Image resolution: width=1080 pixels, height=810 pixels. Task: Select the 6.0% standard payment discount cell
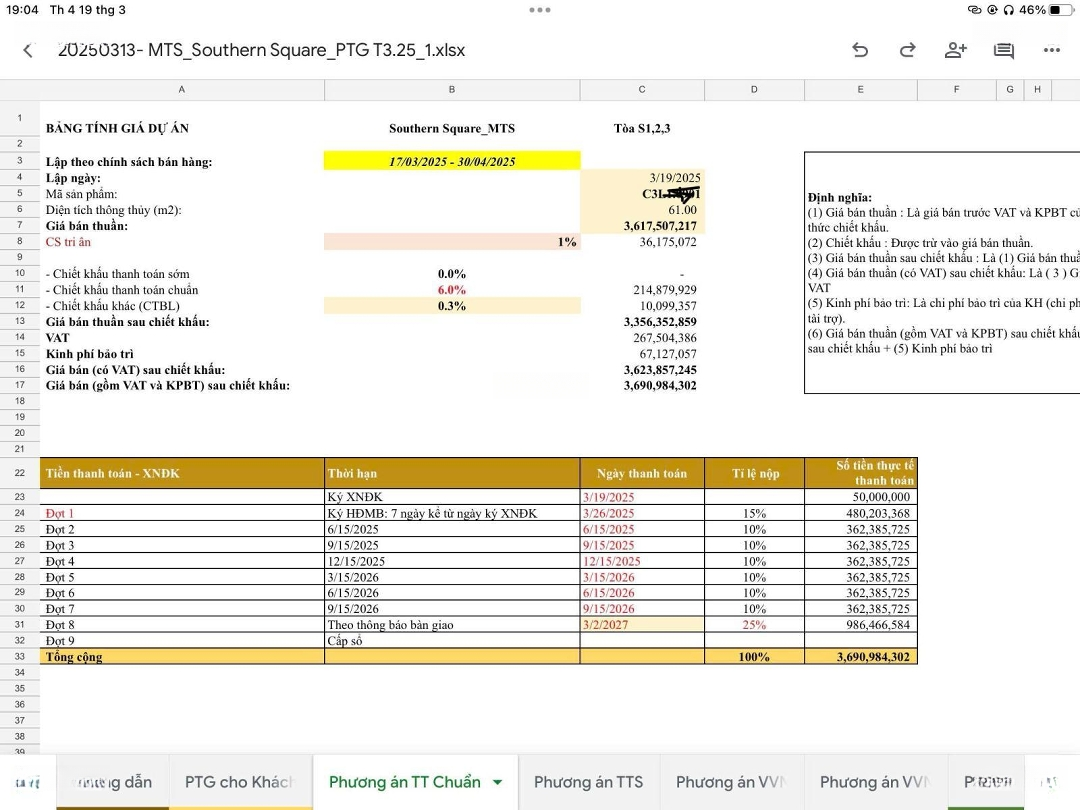[452, 290]
